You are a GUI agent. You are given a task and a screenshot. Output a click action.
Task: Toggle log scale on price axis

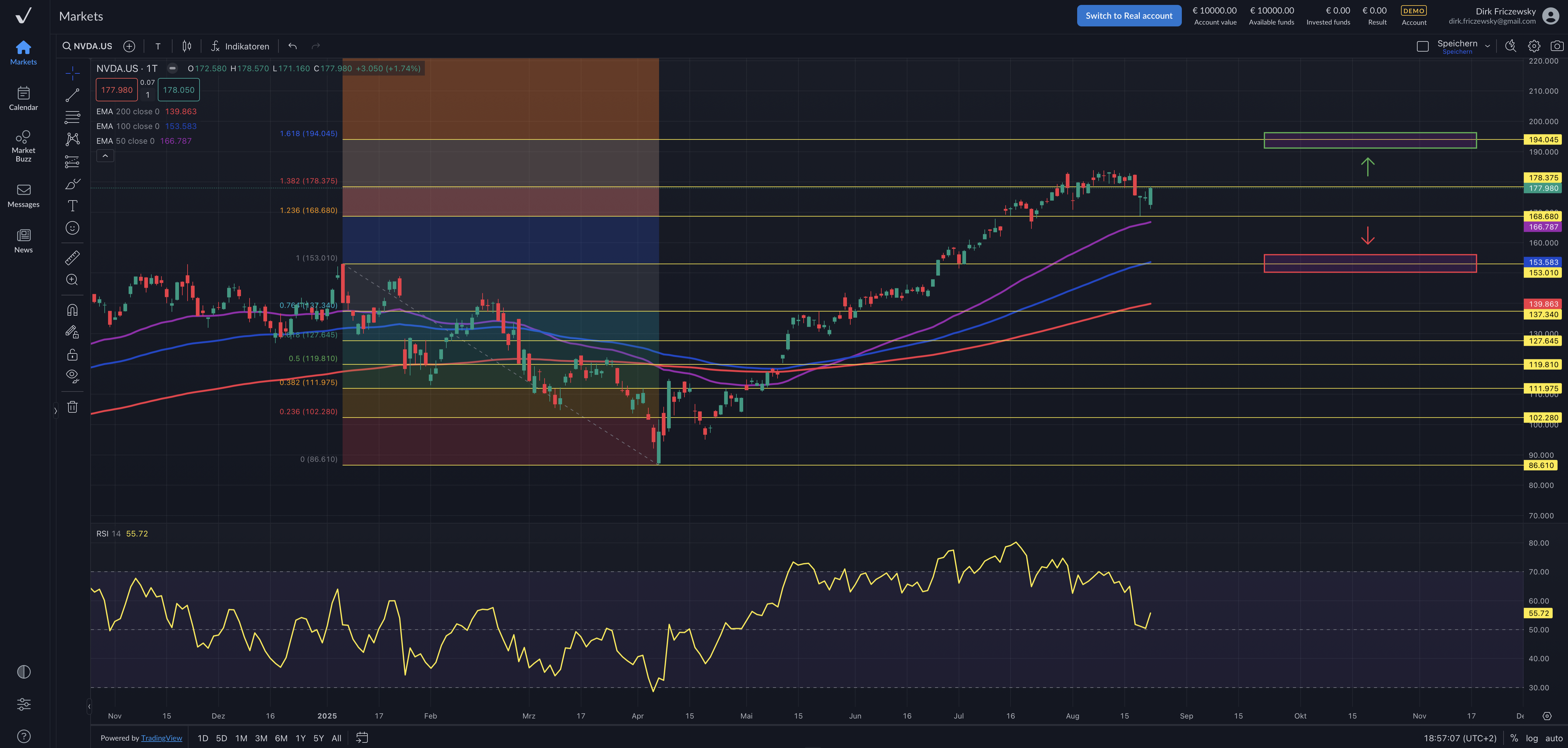(1531, 738)
